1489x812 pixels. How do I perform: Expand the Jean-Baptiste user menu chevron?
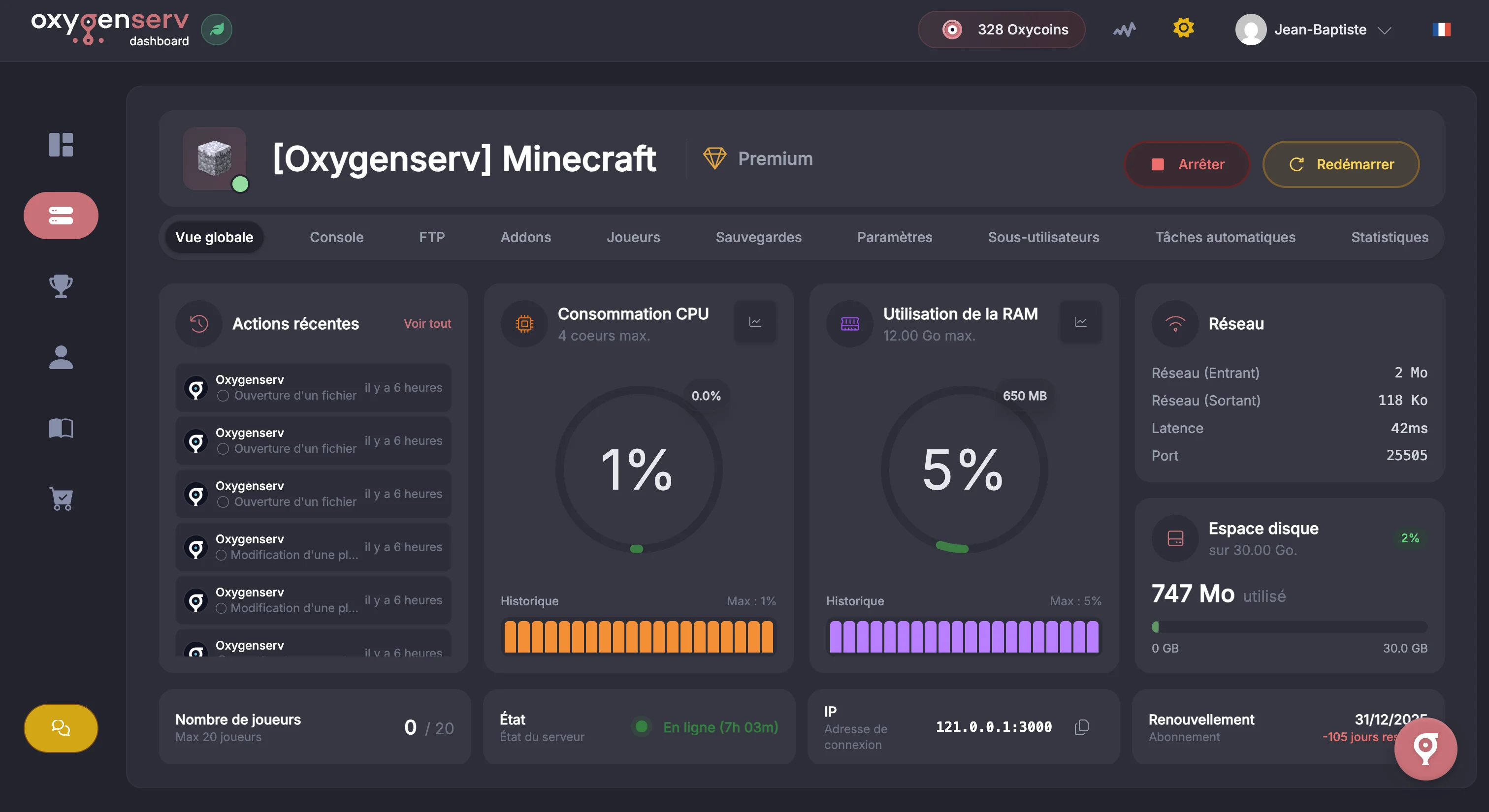click(1385, 30)
